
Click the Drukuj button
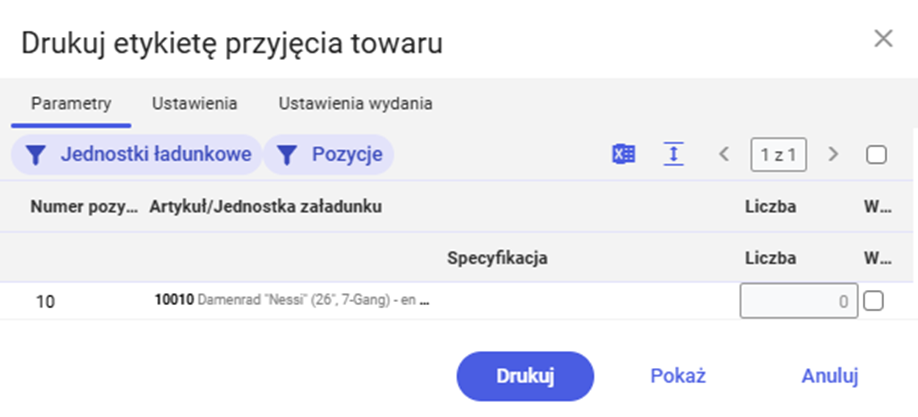(525, 376)
